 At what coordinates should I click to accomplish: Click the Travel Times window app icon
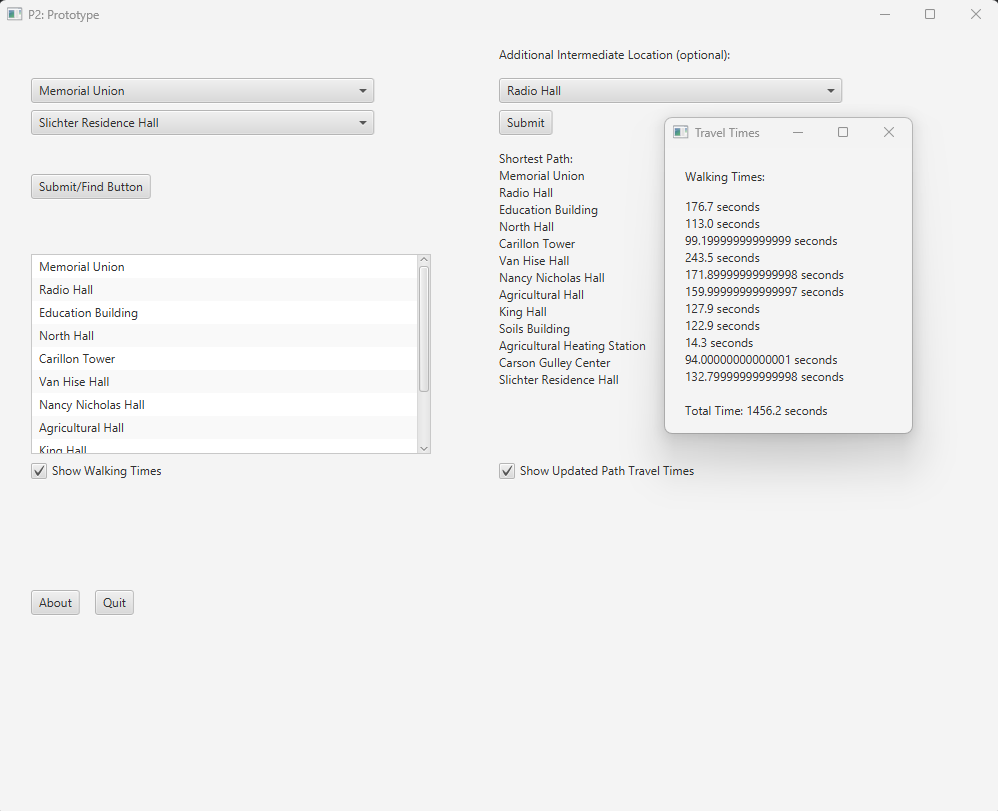coord(681,132)
